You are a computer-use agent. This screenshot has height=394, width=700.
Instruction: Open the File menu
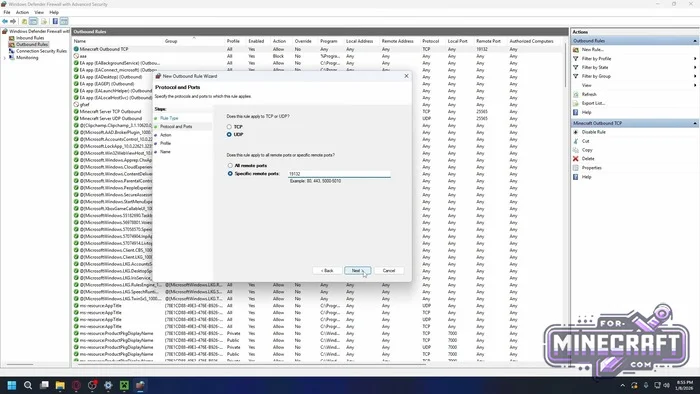click(x=7, y=12)
